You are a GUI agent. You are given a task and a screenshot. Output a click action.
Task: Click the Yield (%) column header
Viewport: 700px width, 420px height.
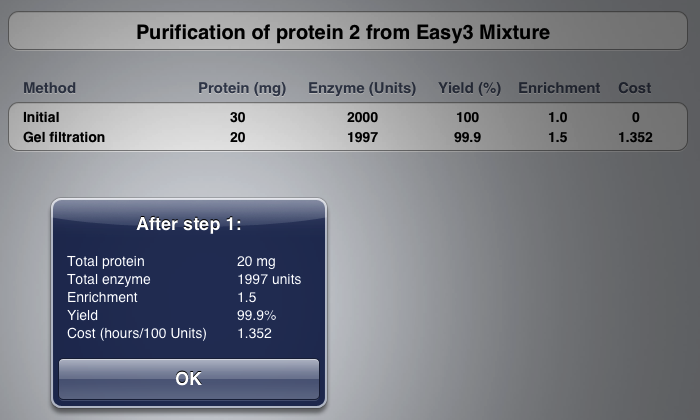(x=469, y=88)
